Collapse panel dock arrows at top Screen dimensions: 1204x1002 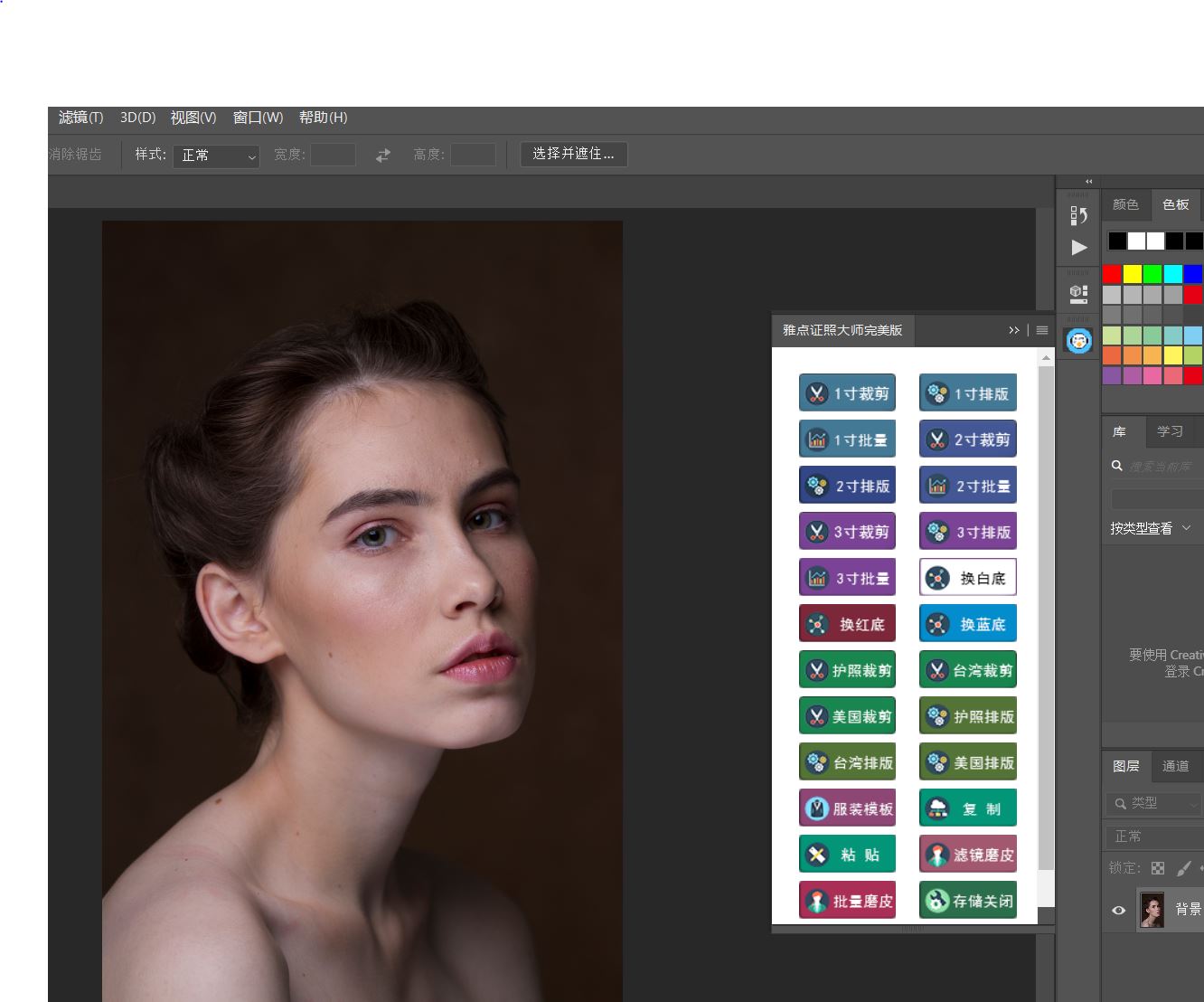[1089, 182]
